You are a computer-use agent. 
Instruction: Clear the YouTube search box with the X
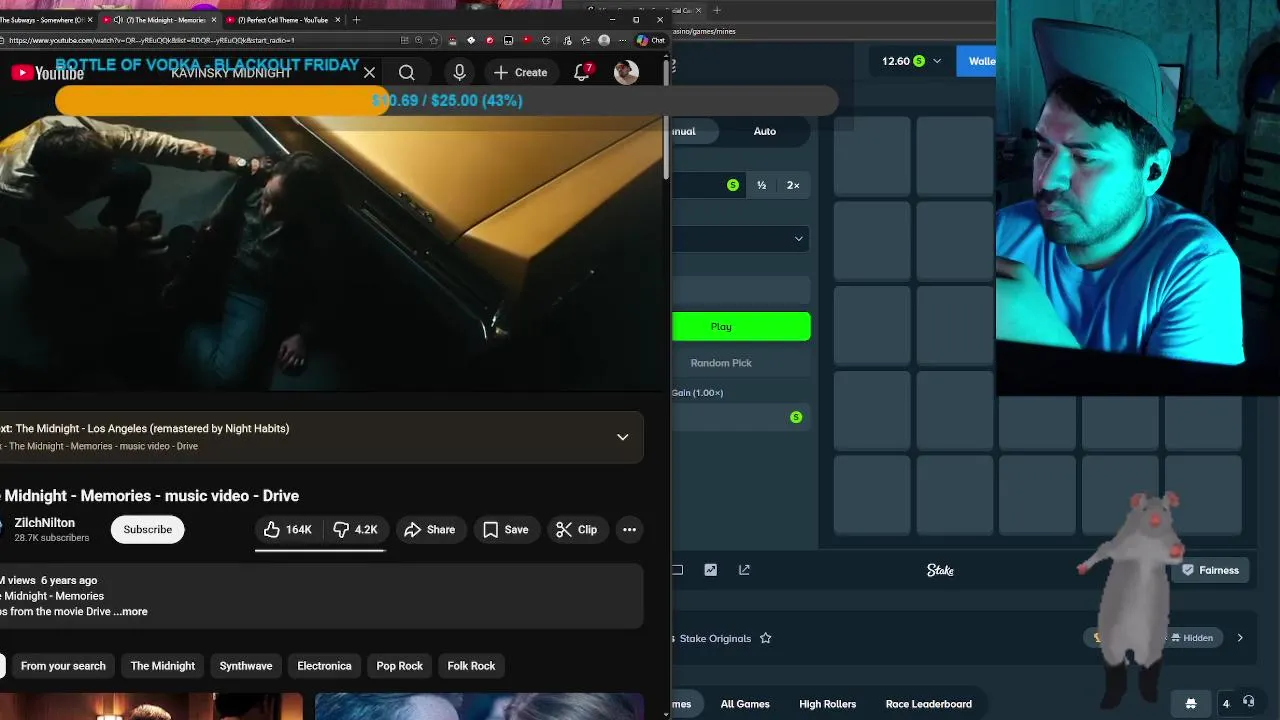[369, 72]
